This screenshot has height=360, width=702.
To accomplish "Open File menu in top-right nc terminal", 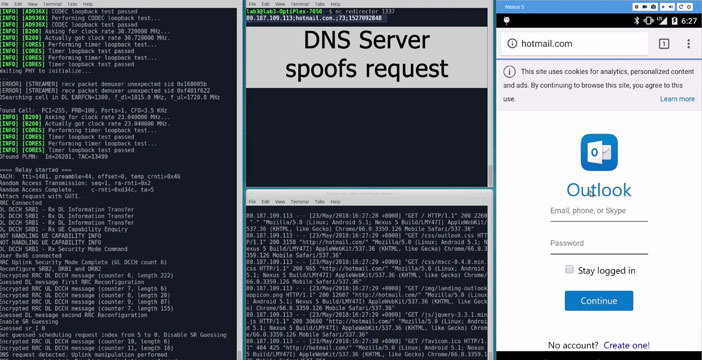I will 253,4.
